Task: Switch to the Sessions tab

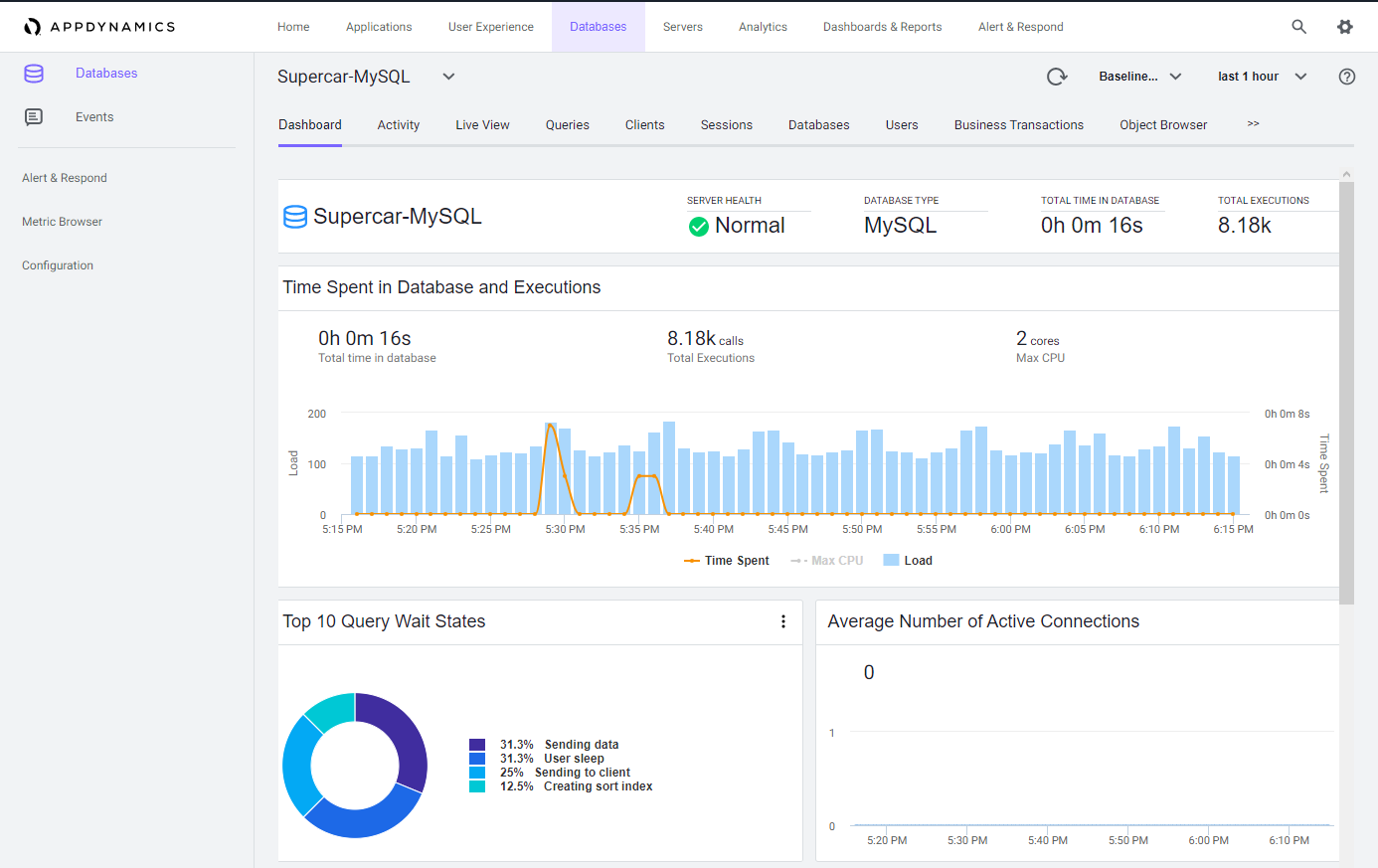Action: [x=727, y=125]
